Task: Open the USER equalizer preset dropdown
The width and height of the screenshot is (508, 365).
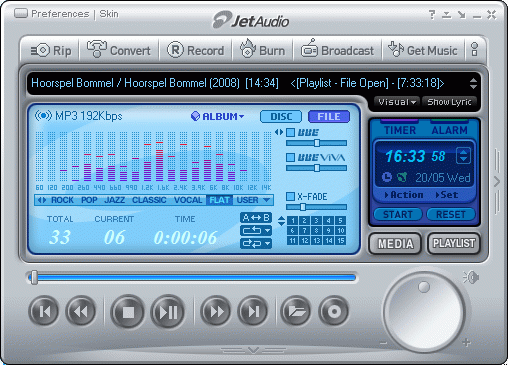Action: [253, 200]
